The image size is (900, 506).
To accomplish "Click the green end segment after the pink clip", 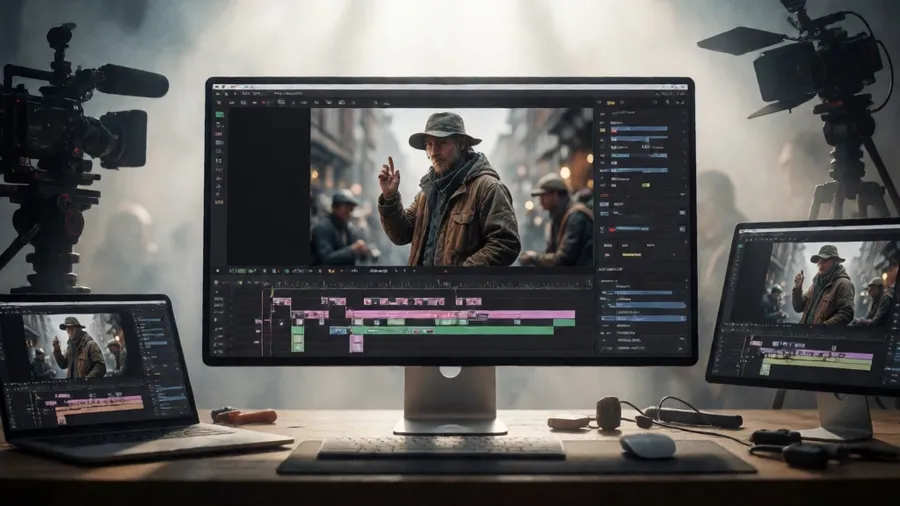I will pyautogui.click(x=564, y=322).
